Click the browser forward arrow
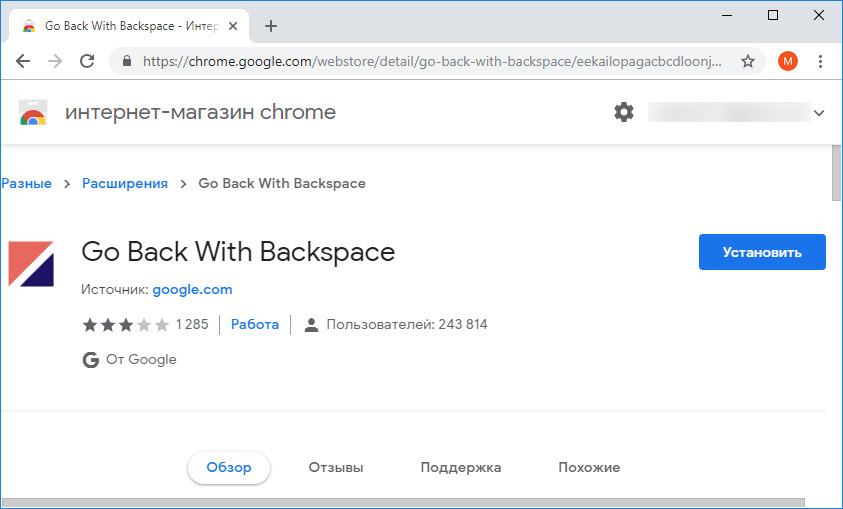Image resolution: width=843 pixels, height=509 pixels. click(55, 61)
